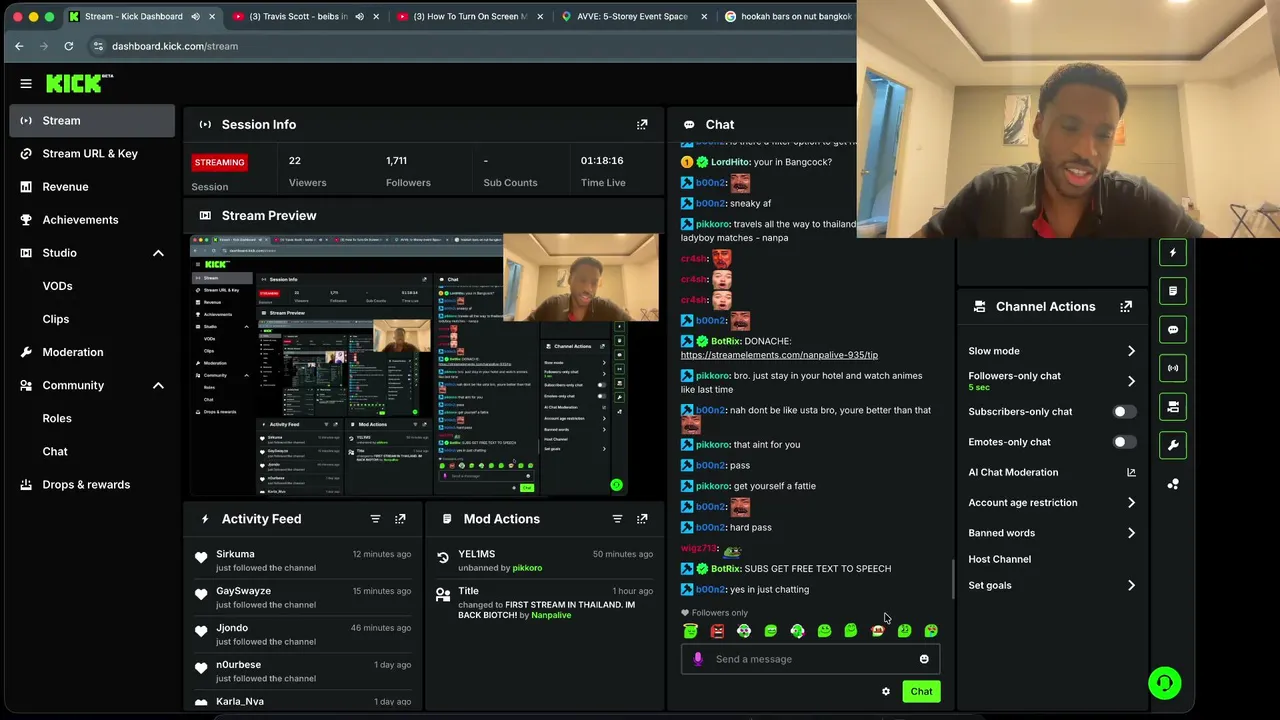Collapse the Studio sidebar section
1280x720 pixels.
pos(158,253)
